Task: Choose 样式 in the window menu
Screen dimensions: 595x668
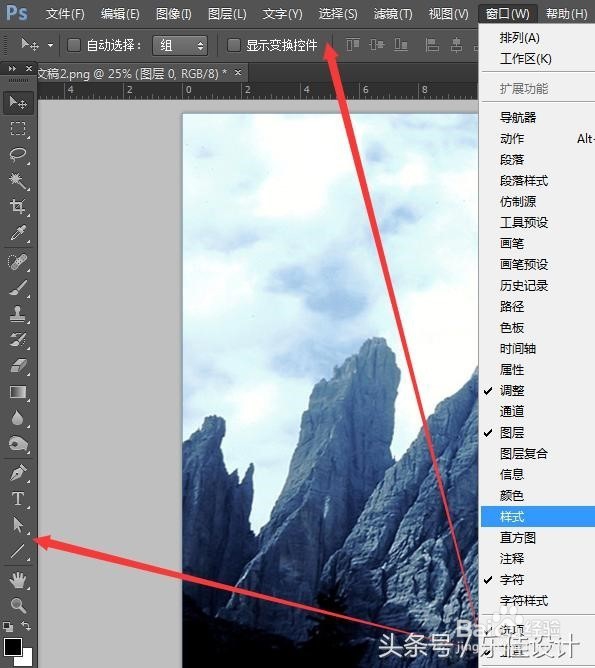Action: [x=538, y=516]
